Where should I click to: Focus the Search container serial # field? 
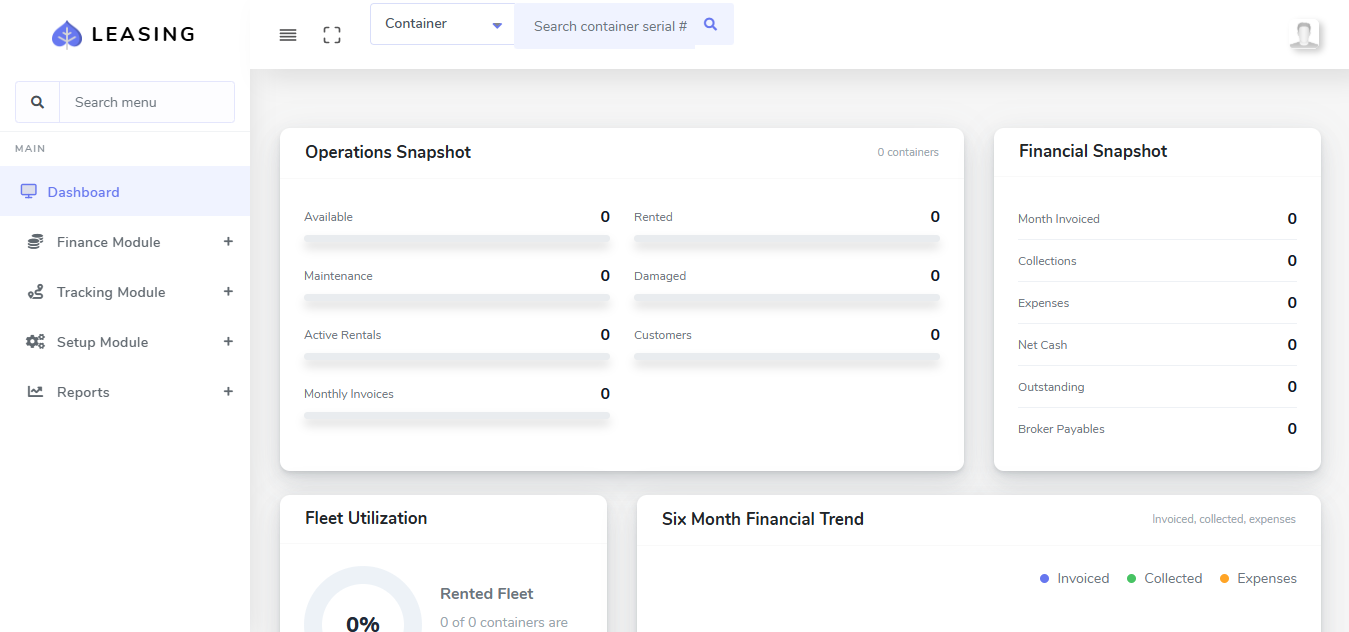(x=605, y=26)
